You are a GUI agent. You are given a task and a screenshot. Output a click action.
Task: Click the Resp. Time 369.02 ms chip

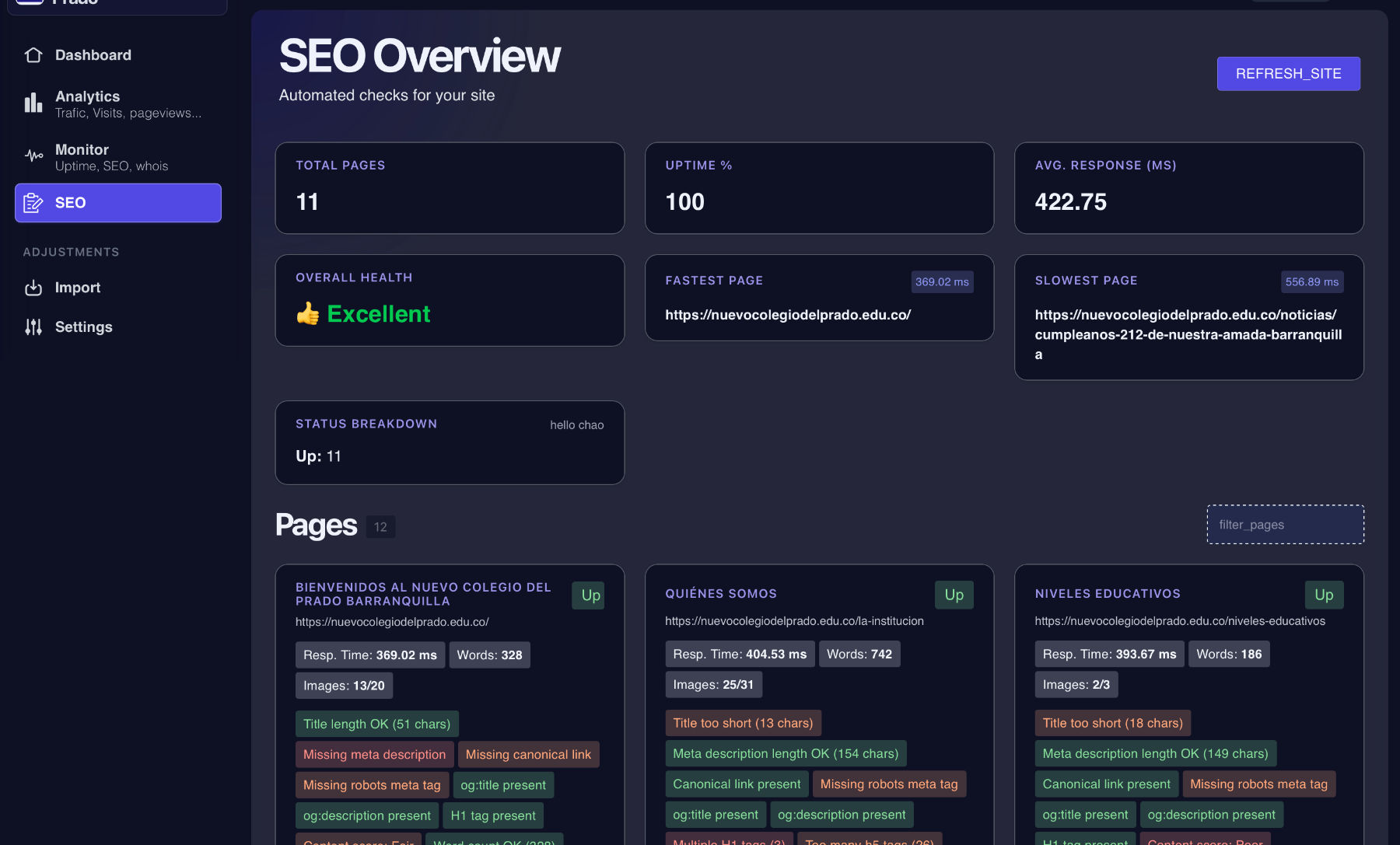click(x=370, y=655)
